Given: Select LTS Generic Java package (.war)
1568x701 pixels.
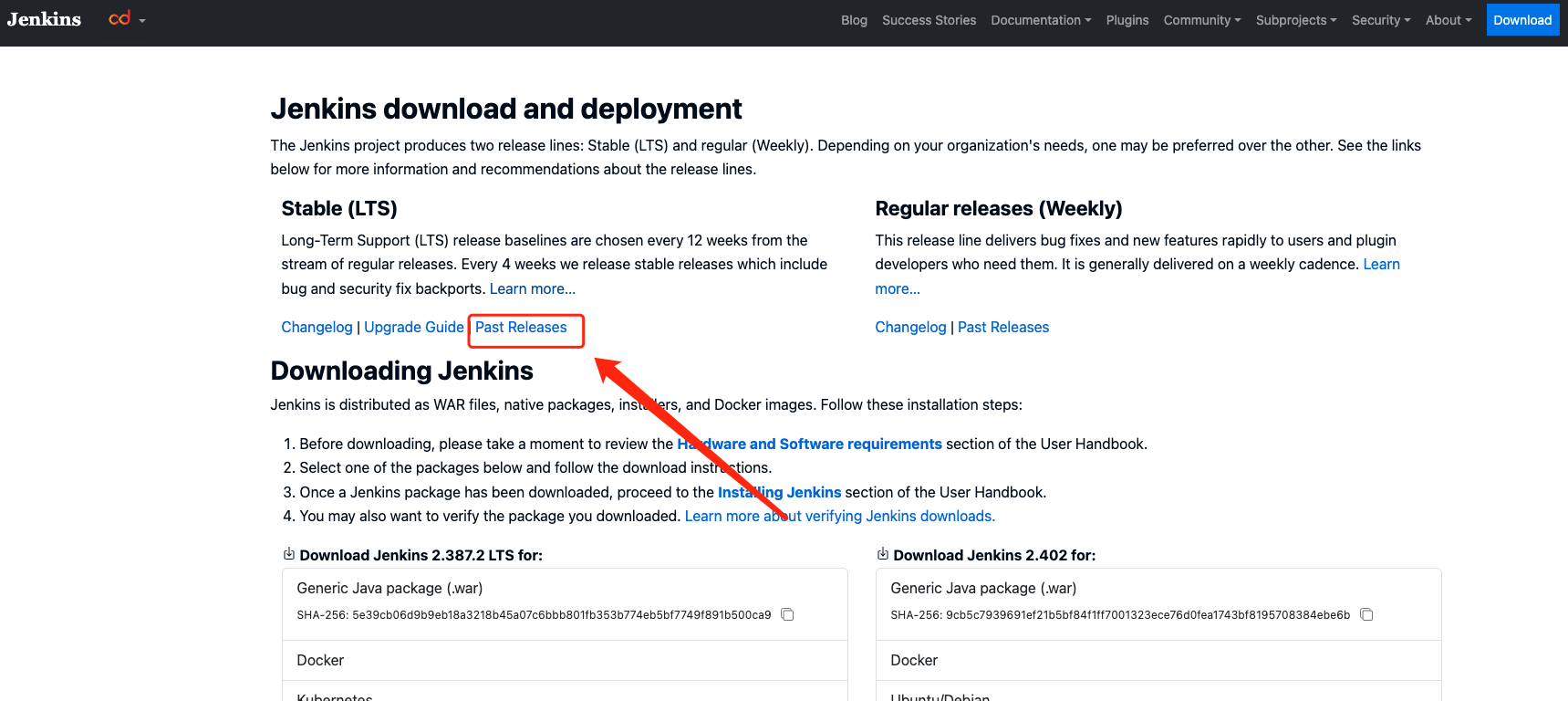Looking at the screenshot, I should pos(565,604).
